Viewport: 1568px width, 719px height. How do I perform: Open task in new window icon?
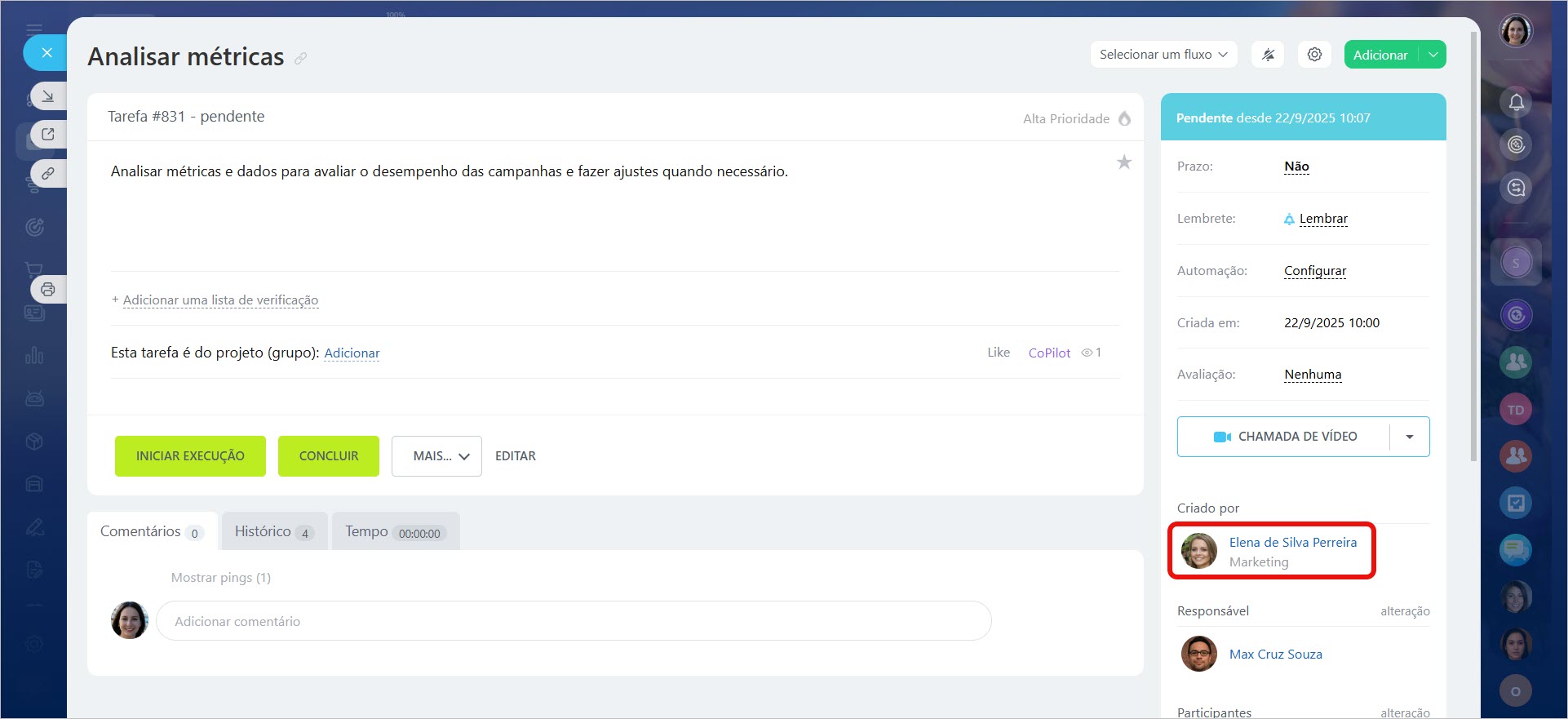(48, 134)
